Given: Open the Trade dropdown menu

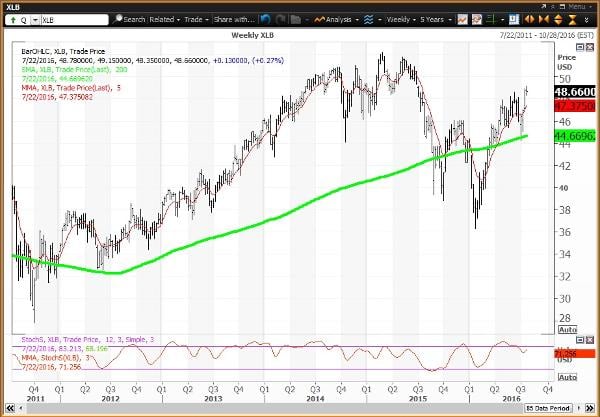Looking at the screenshot, I should point(196,20).
